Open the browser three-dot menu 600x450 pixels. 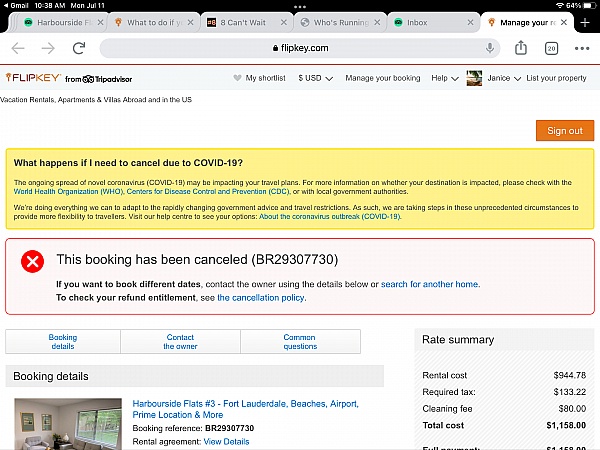582,48
